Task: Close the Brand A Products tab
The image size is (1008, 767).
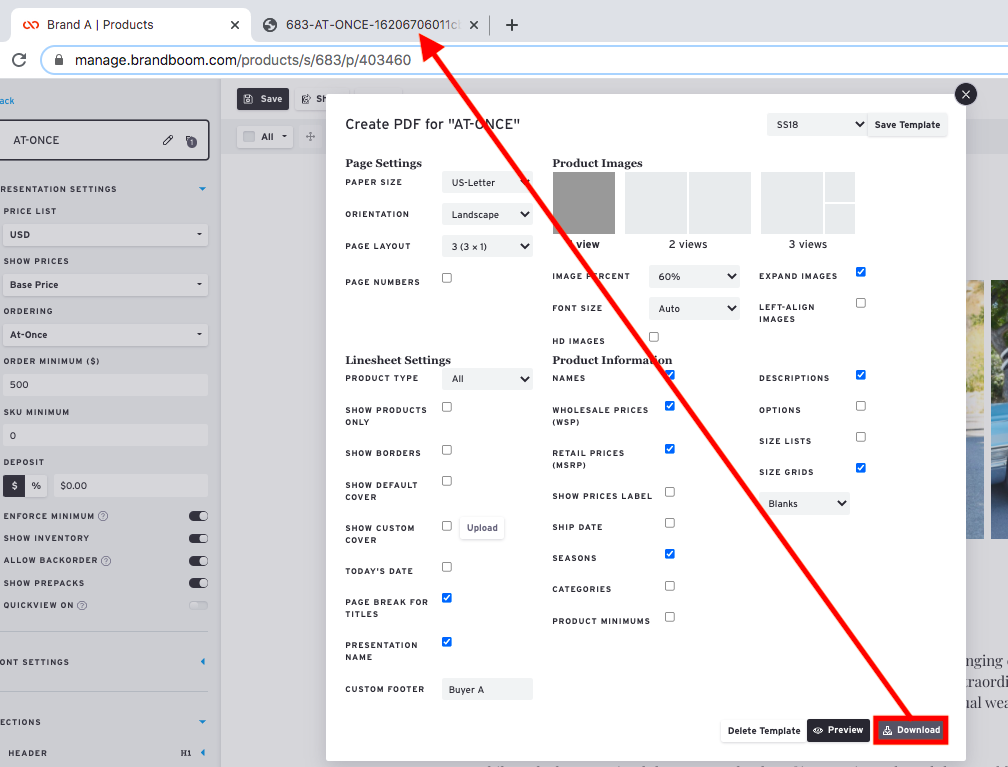Action: point(235,25)
